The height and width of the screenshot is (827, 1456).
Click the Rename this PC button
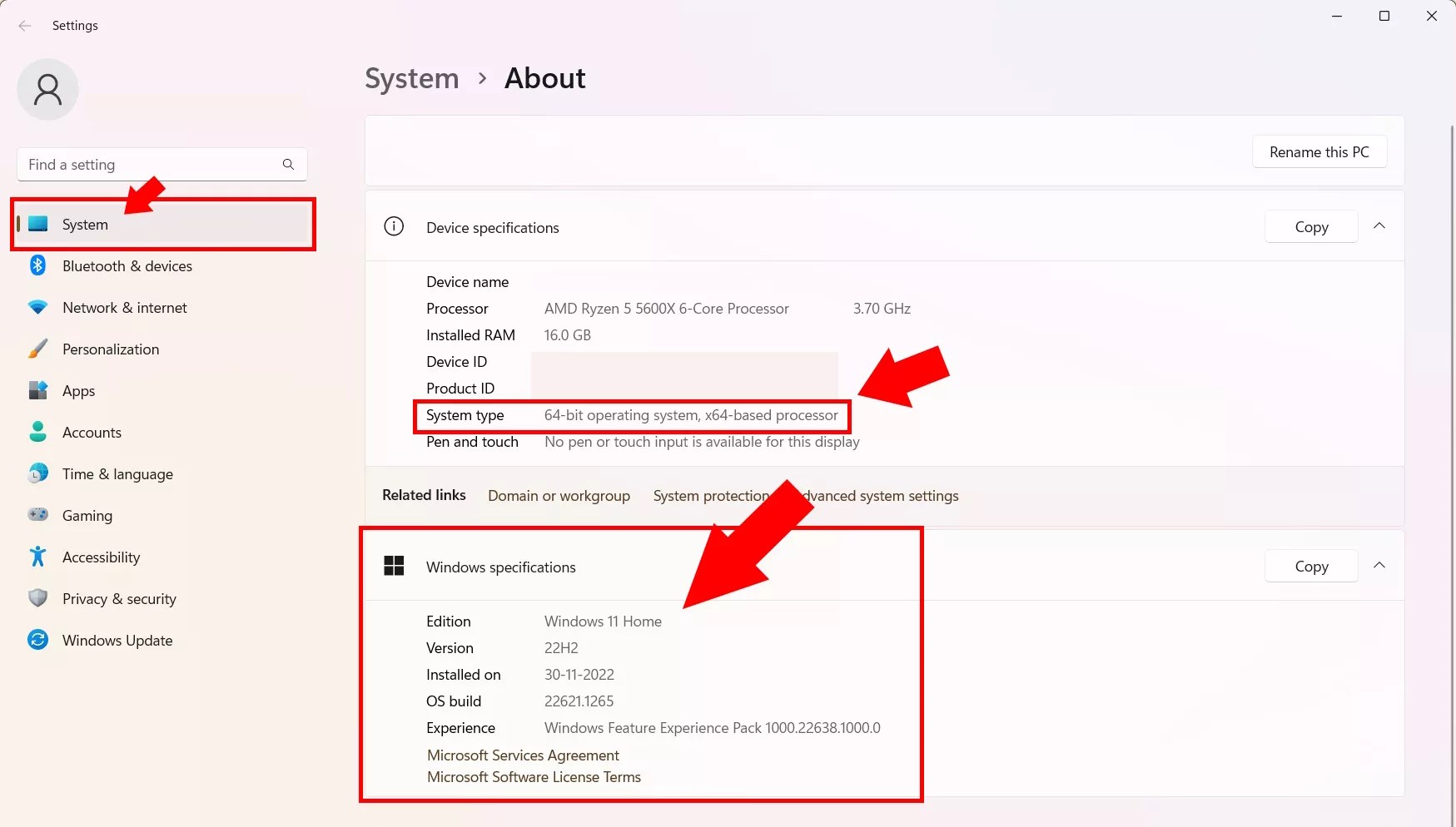[x=1319, y=152]
